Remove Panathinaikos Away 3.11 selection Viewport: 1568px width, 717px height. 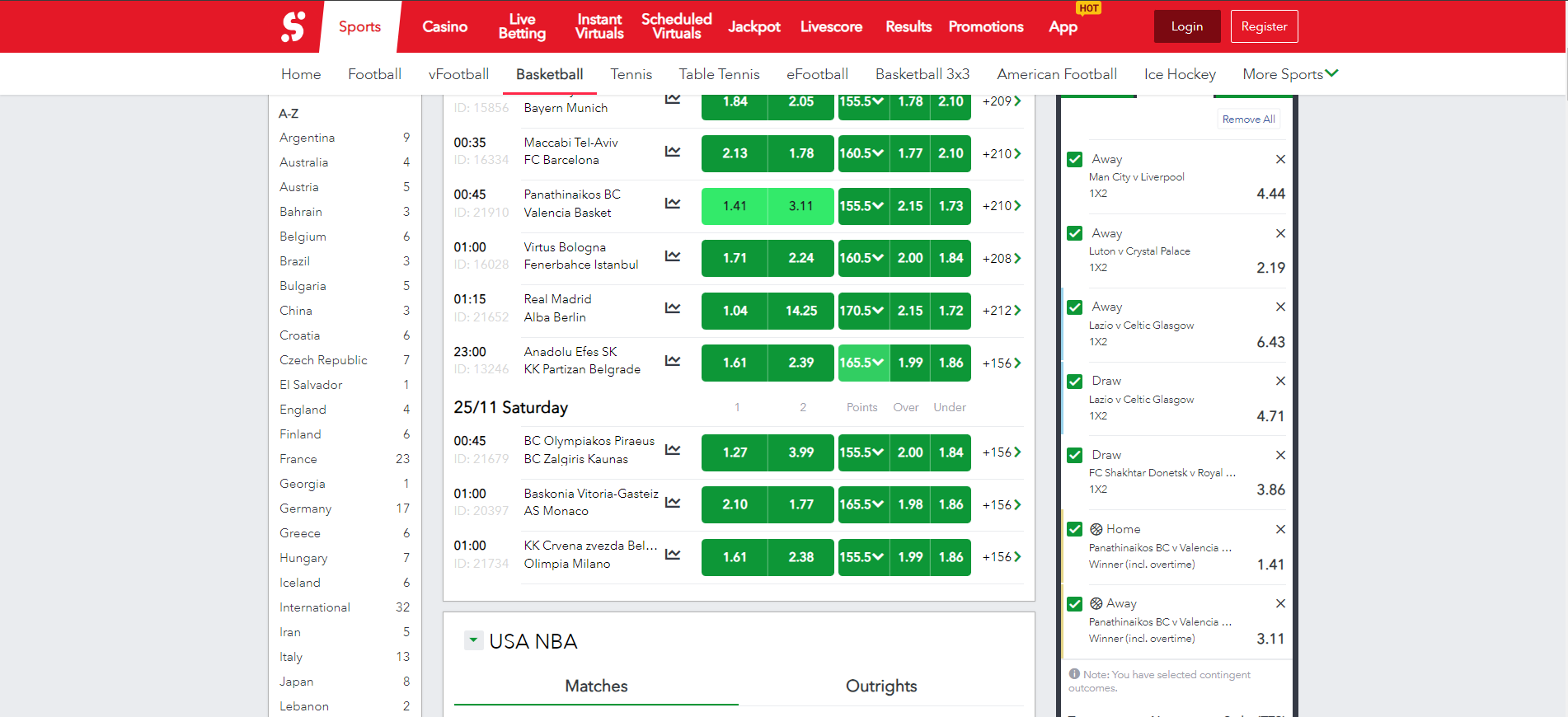(x=1280, y=603)
